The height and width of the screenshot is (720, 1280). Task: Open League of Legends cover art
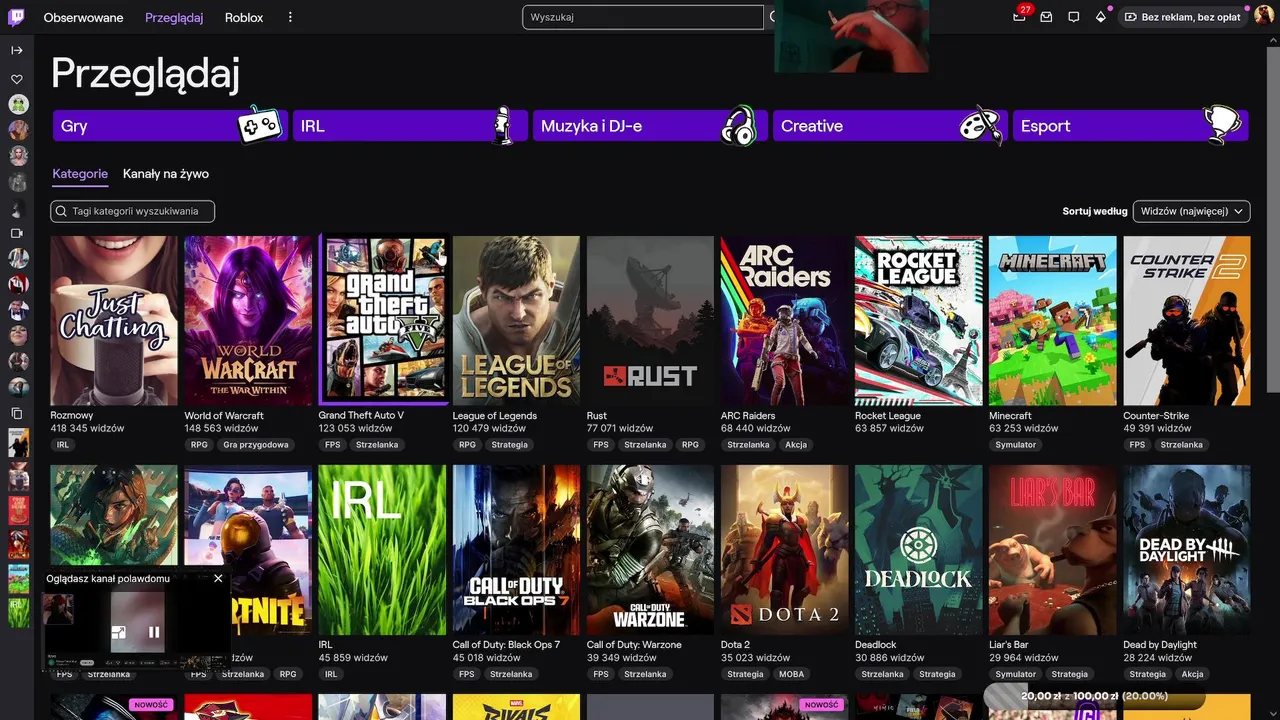pyautogui.click(x=516, y=320)
